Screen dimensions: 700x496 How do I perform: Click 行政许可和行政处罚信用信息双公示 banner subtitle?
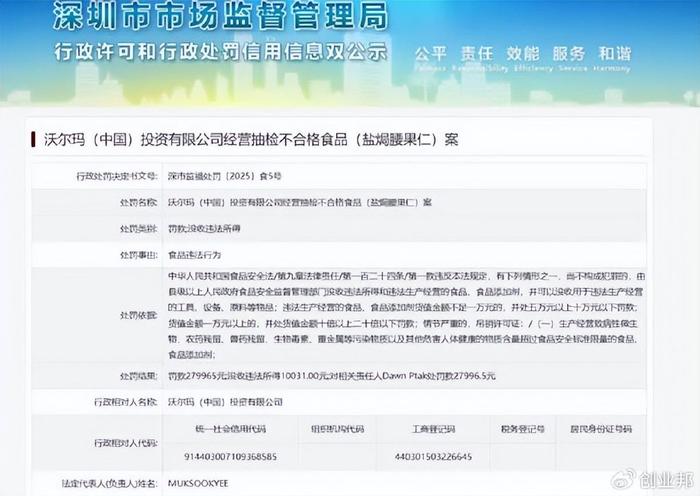220,52
